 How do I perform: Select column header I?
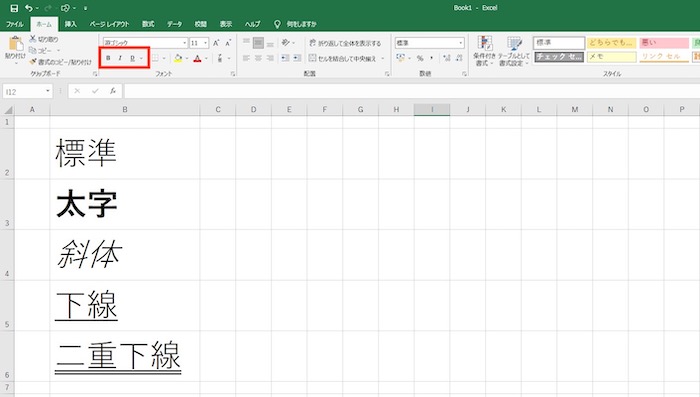click(432, 109)
